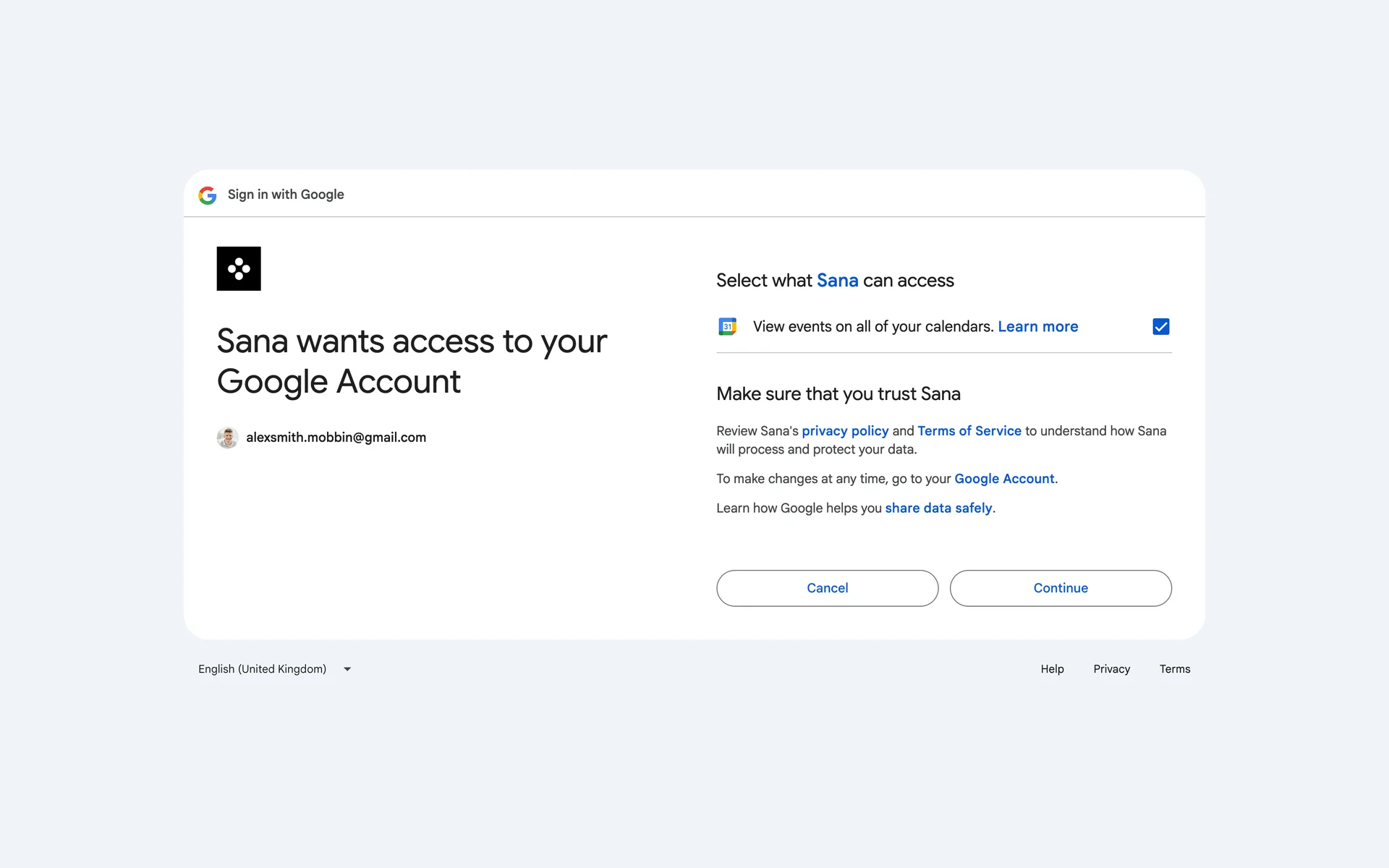This screenshot has height=868, width=1389.
Task: Select English (United Kingdom) language selector
Action: (263, 669)
